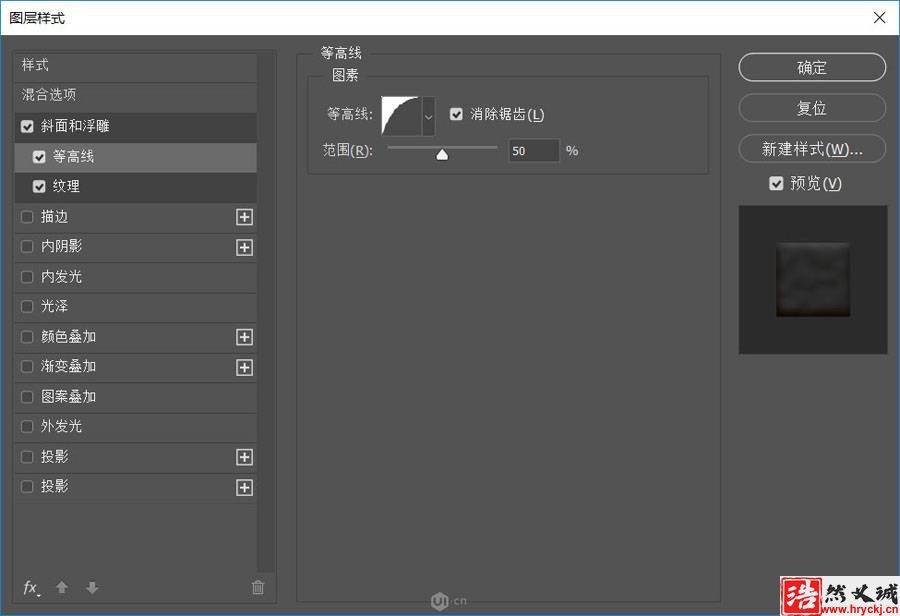This screenshot has width=900, height=616.
Task: Click the effects list vertical scrollbar
Action: [x=266, y=313]
